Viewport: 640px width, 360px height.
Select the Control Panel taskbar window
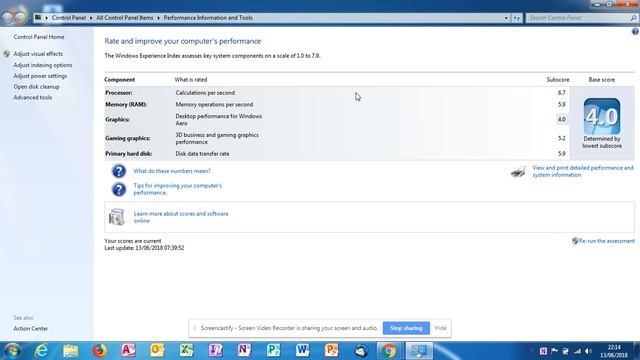(x=419, y=351)
